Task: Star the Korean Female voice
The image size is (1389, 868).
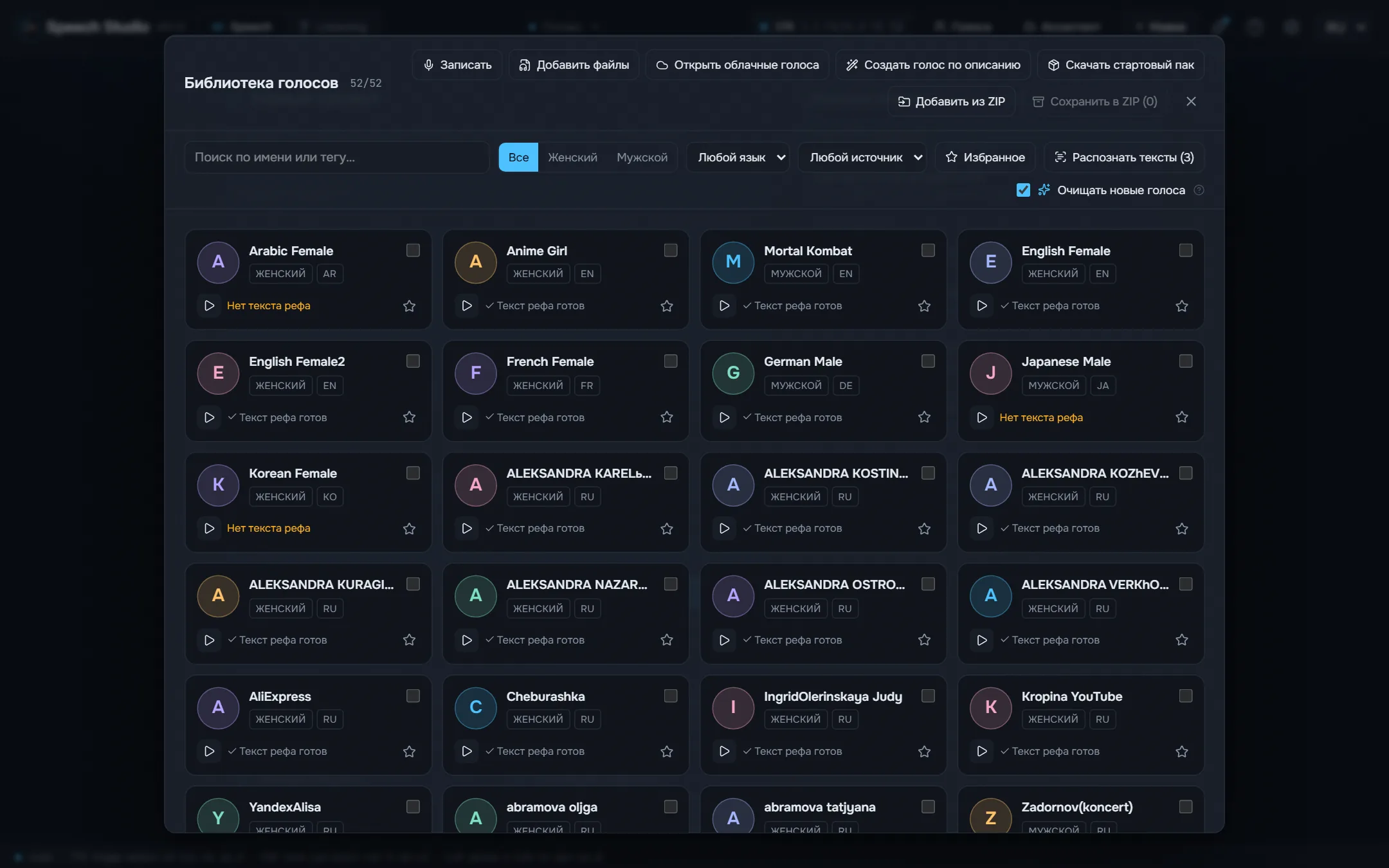Action: 409,529
